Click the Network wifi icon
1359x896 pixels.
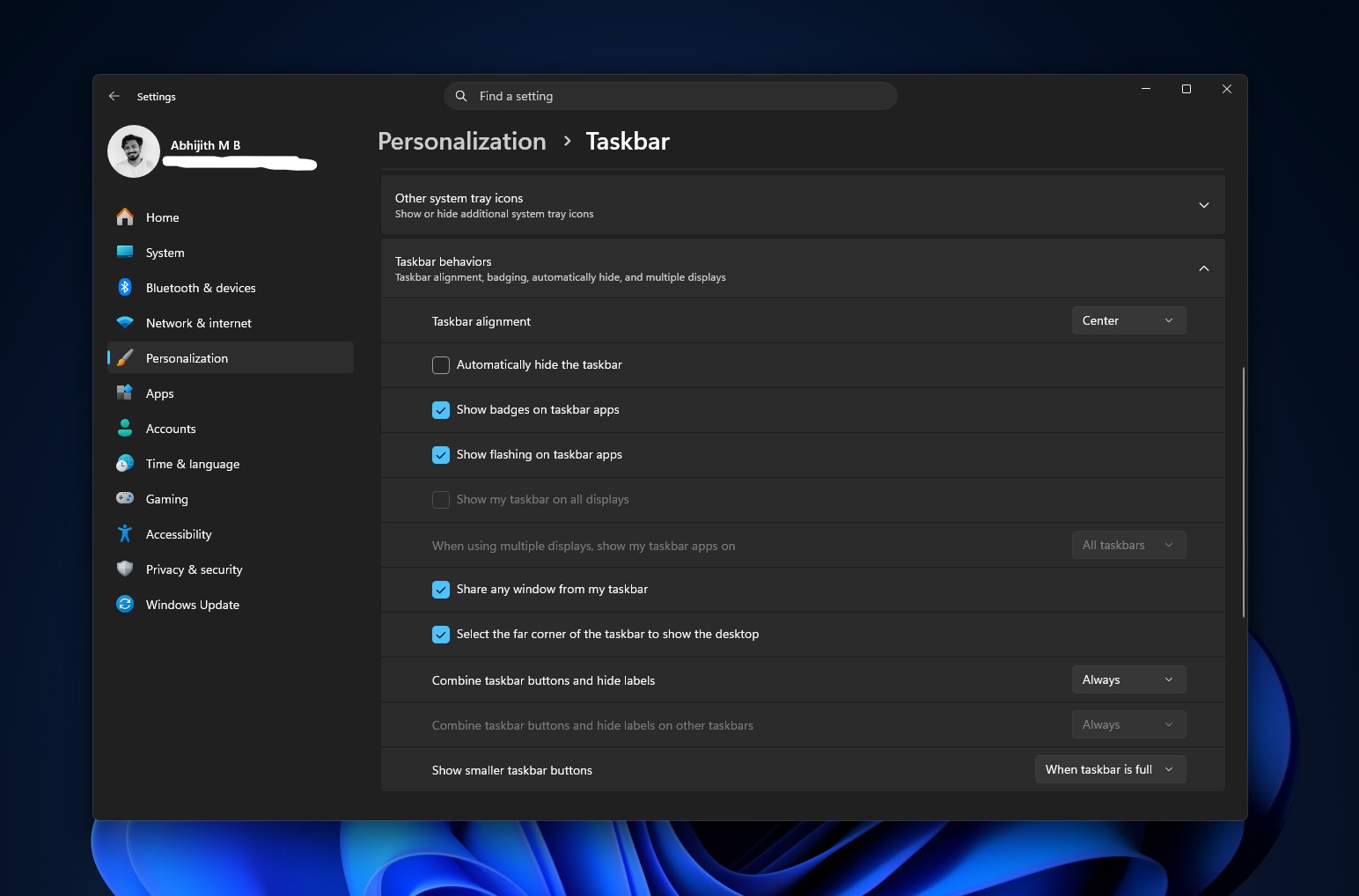[125, 323]
